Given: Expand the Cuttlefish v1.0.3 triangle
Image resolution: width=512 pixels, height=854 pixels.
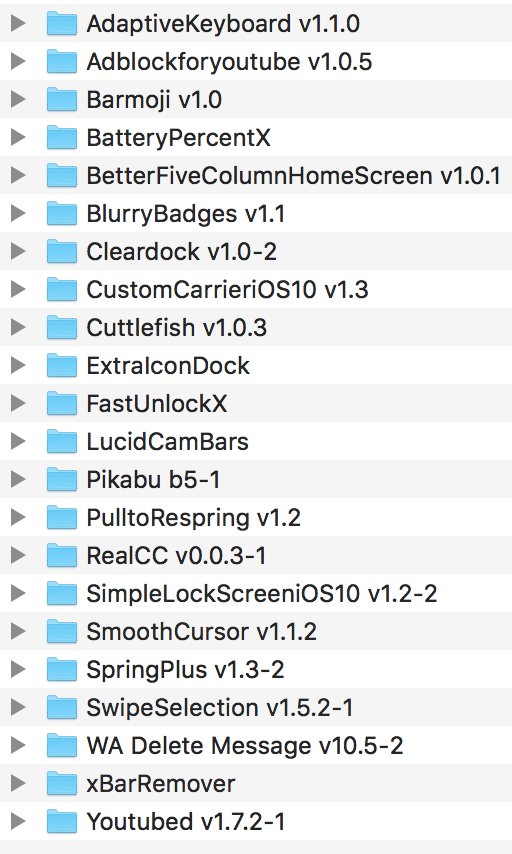Looking at the screenshot, I should coord(19,327).
